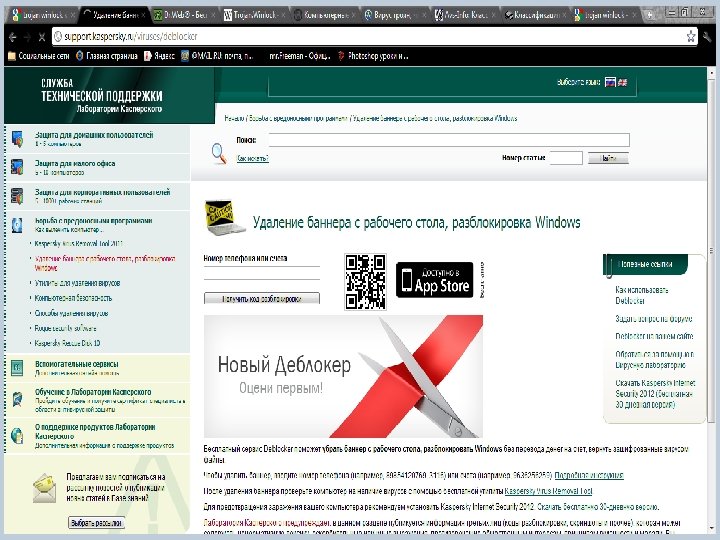Focus the Номер статьи input field
This screenshot has width=720, height=540.
pos(566,158)
